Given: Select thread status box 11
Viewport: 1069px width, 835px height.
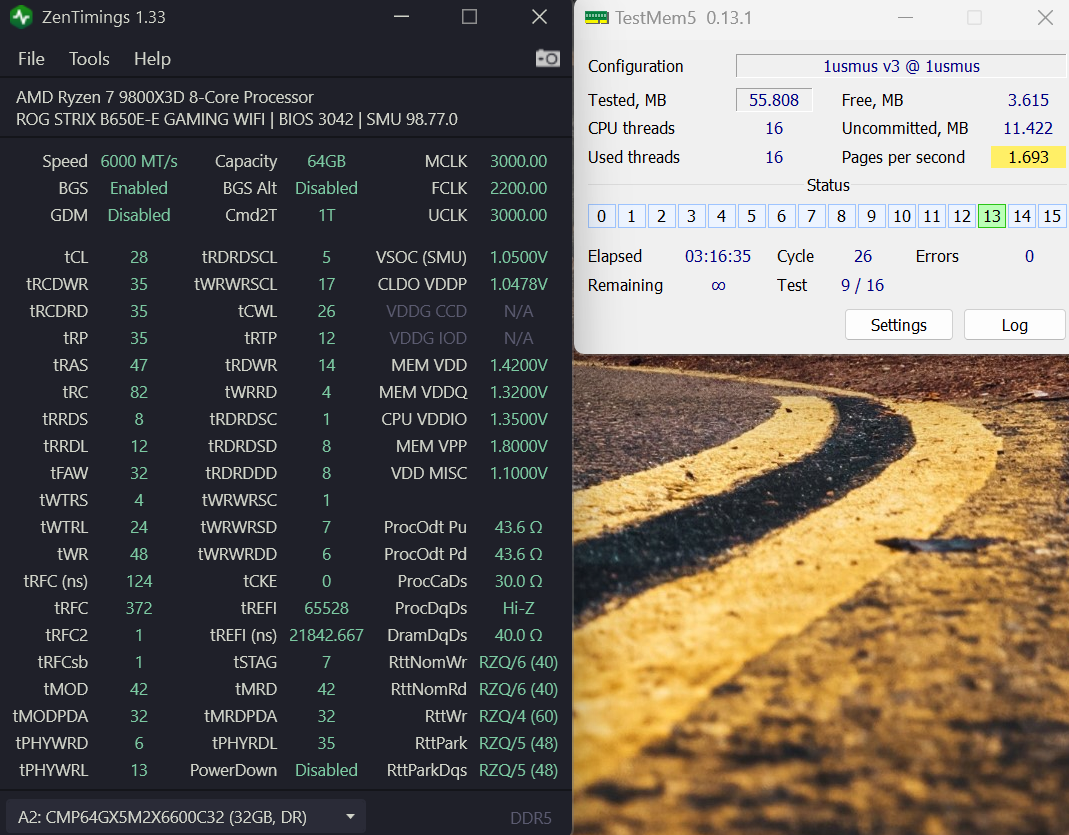Looking at the screenshot, I should point(931,216).
